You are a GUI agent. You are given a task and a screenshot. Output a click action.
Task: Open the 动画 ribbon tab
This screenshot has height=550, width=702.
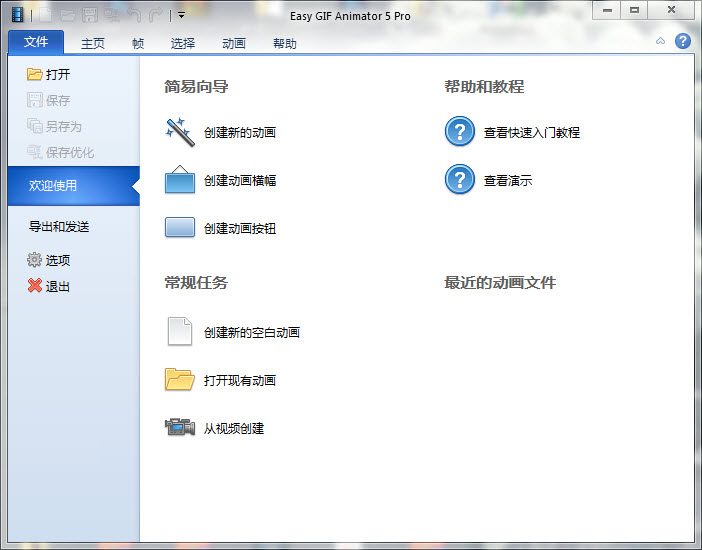pyautogui.click(x=233, y=44)
